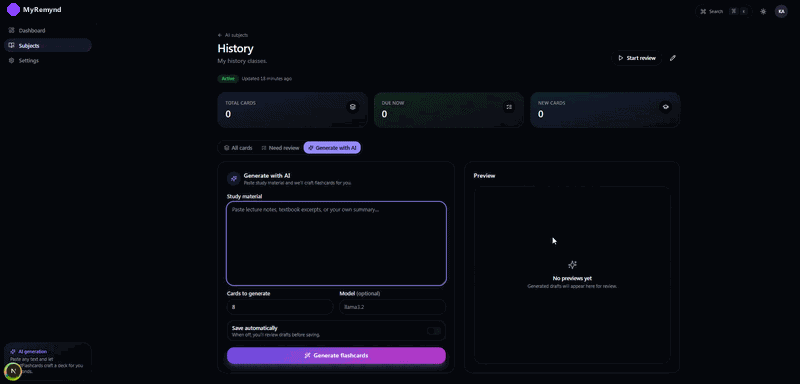
Task: Click the History subject title
Action: [x=235, y=48]
